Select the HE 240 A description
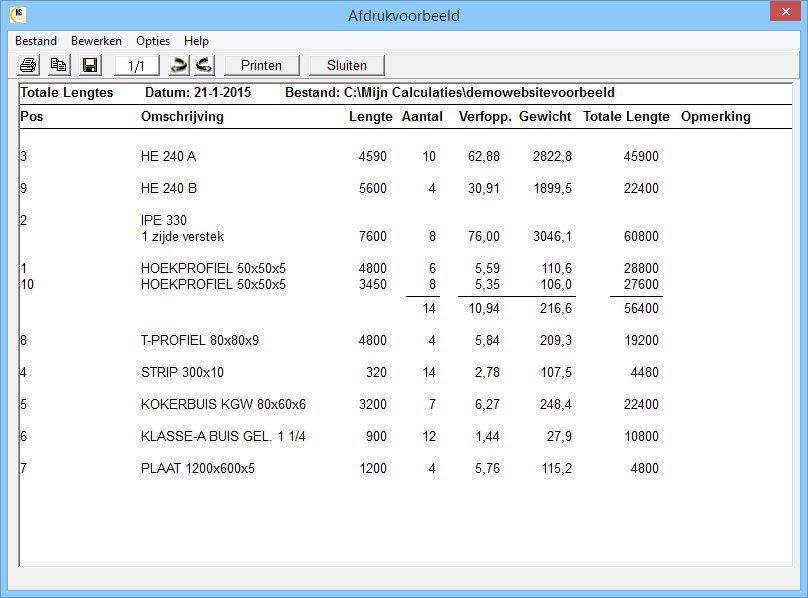Screen dimensions: 808x598 (x=169, y=156)
